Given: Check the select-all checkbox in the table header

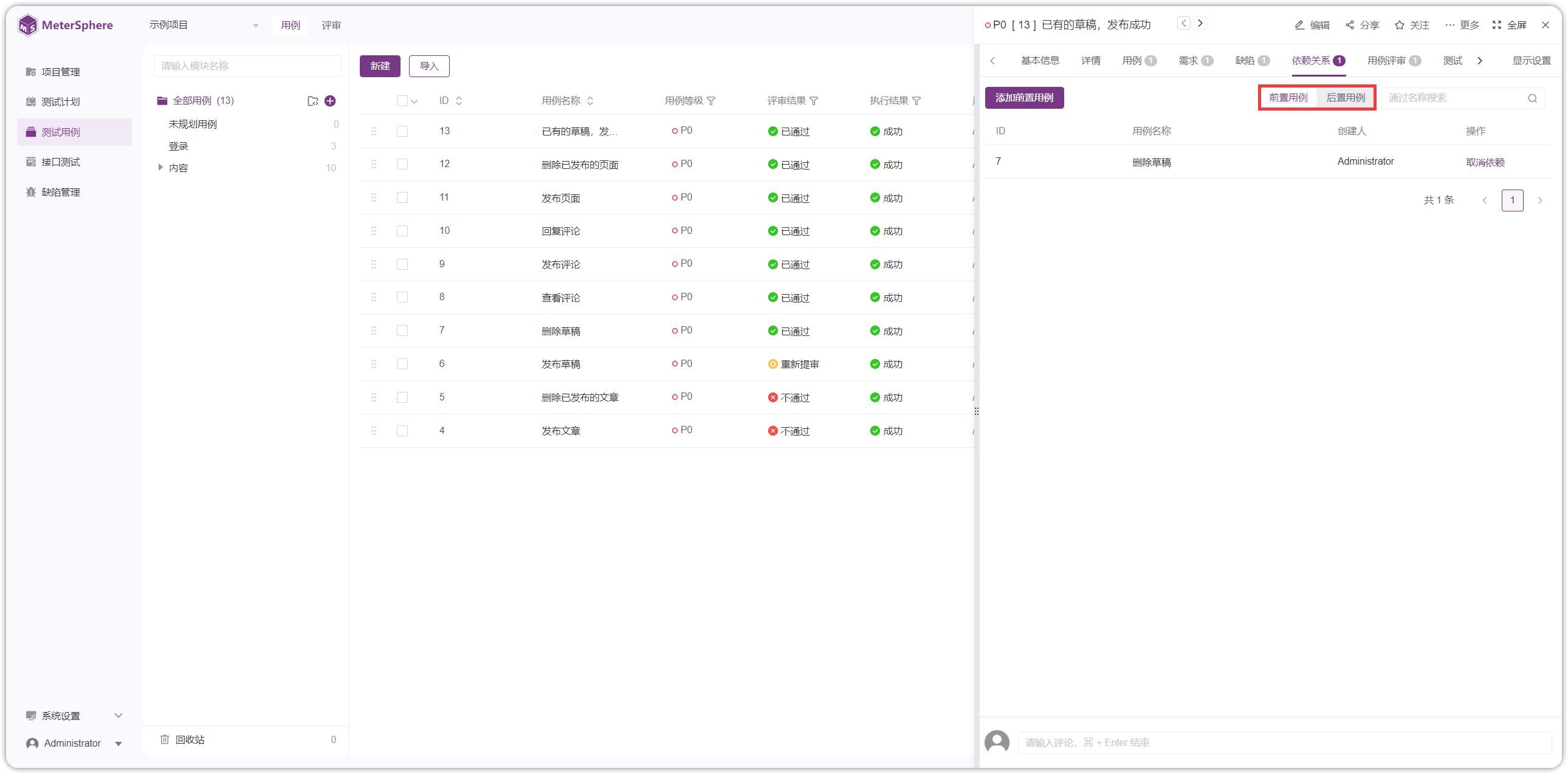Looking at the screenshot, I should coord(402,101).
